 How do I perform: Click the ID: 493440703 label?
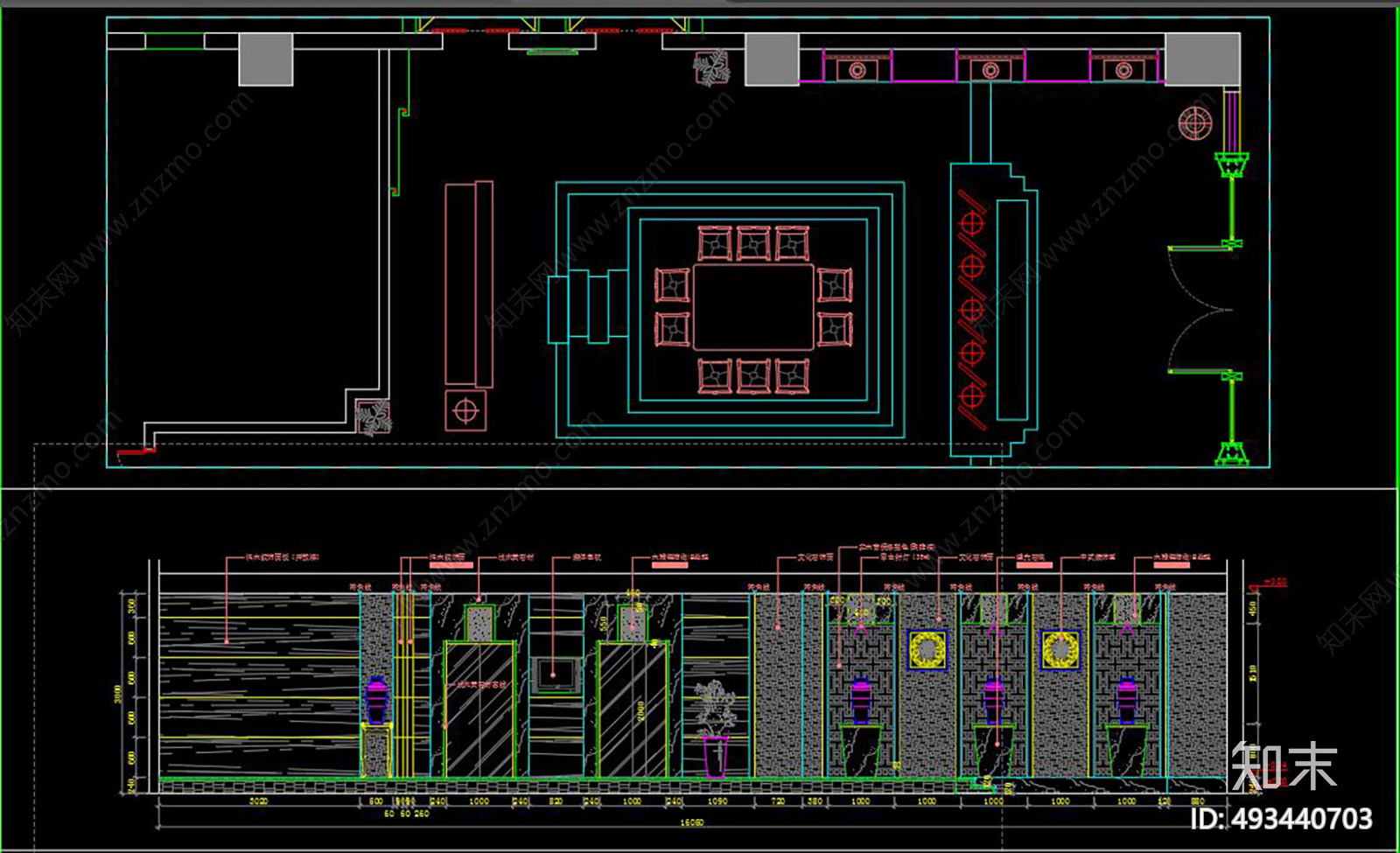click(1282, 819)
